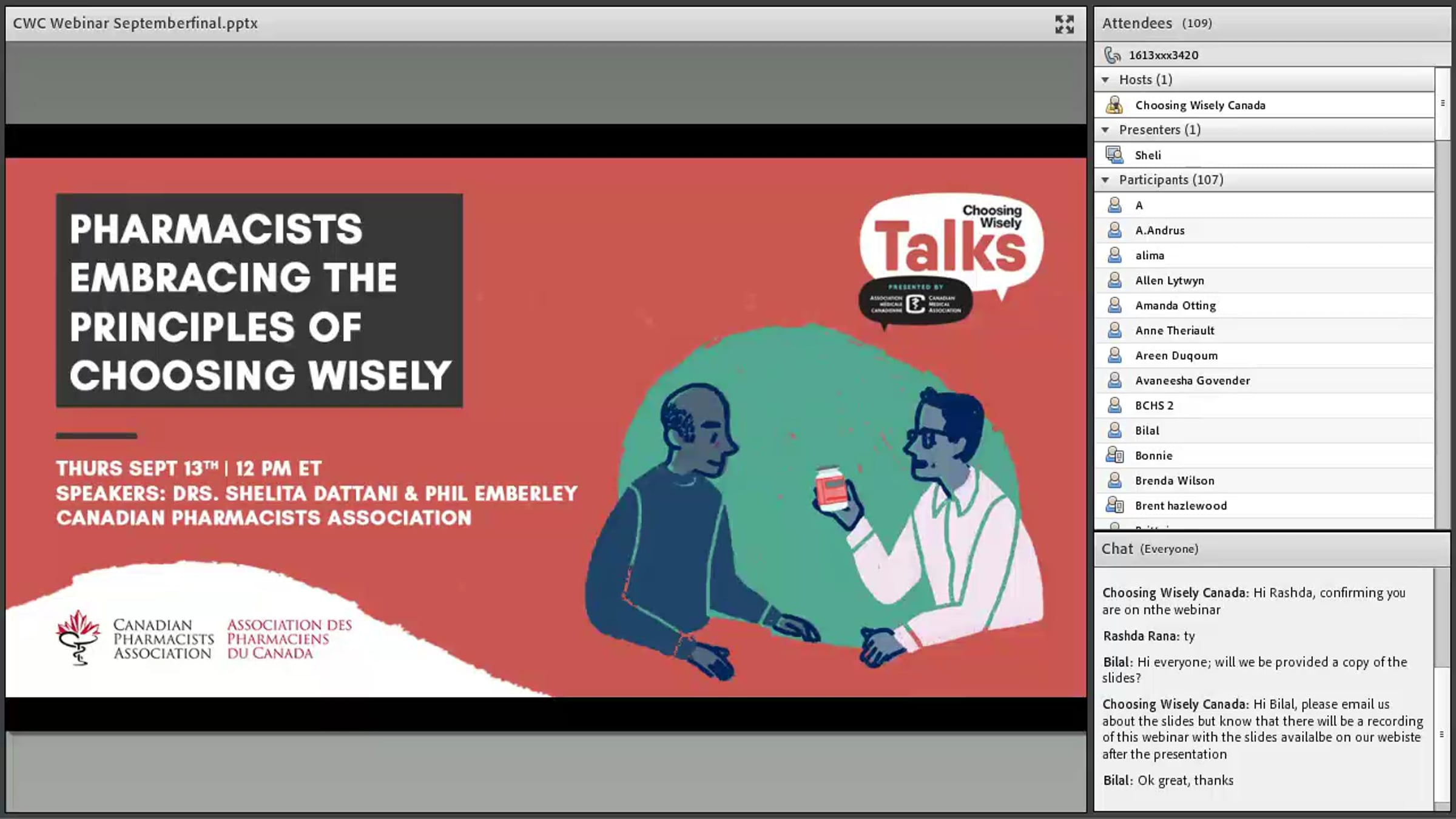Select attendee Amanda Otting

pyautogui.click(x=1264, y=305)
